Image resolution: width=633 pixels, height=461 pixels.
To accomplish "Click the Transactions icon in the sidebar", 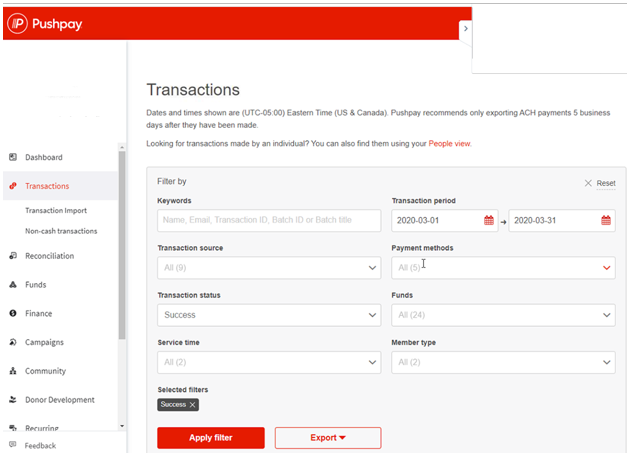I will [x=13, y=186].
